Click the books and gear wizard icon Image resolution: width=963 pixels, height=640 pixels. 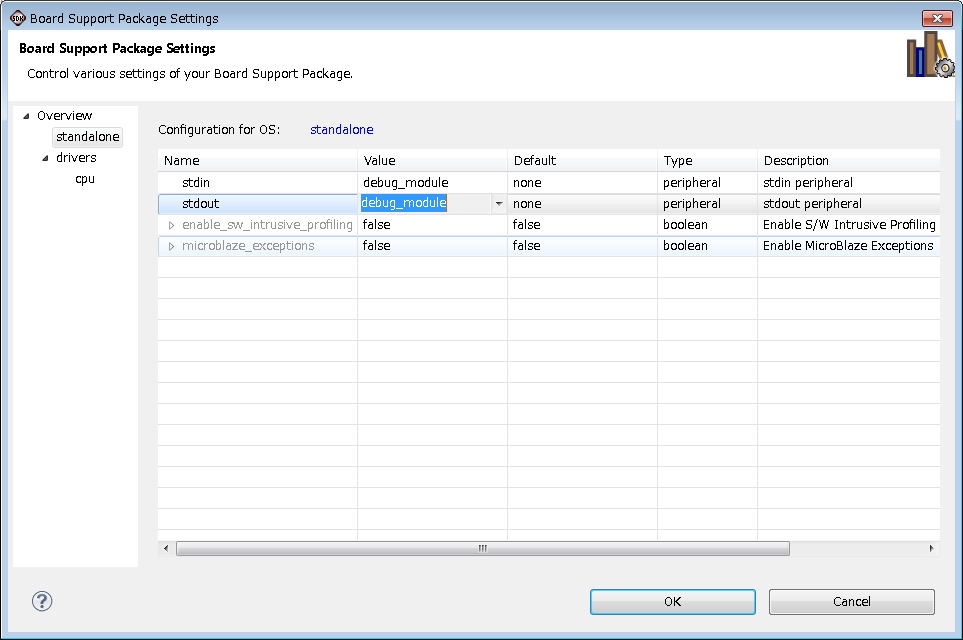(x=929, y=56)
